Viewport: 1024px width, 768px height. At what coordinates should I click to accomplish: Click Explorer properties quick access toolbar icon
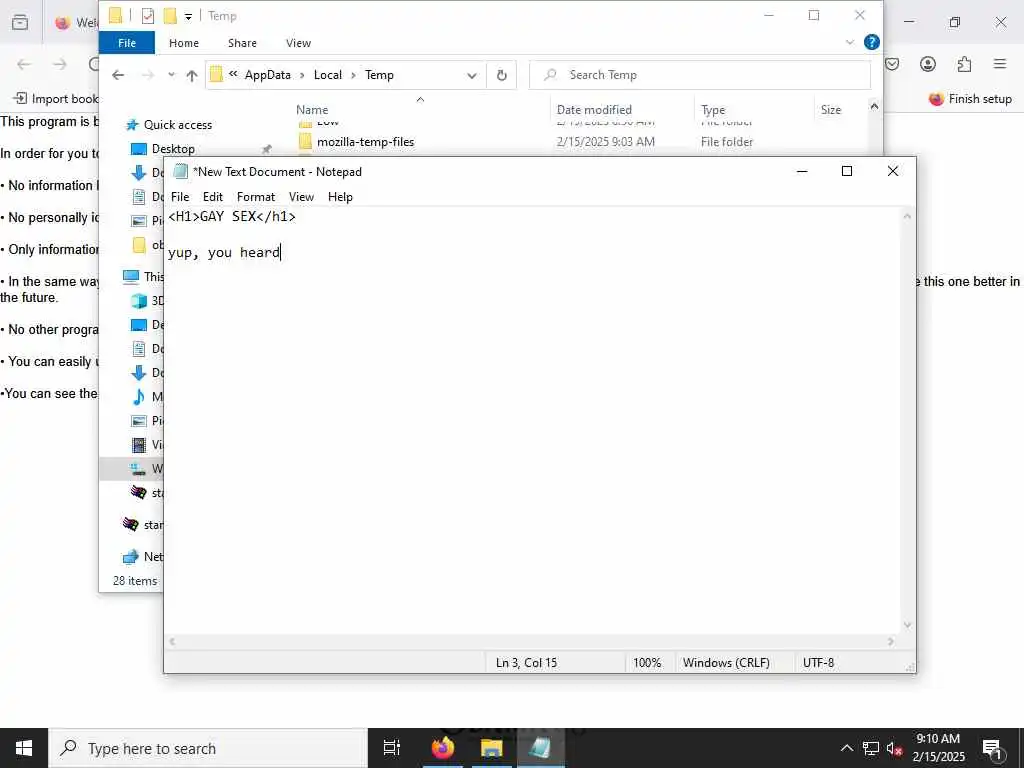tap(148, 16)
